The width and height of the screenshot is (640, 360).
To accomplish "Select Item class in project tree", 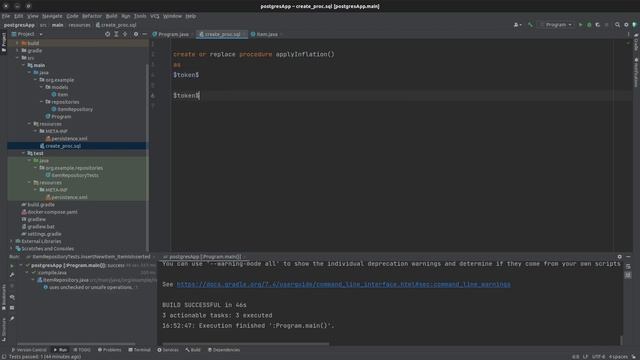I will pos(60,95).
